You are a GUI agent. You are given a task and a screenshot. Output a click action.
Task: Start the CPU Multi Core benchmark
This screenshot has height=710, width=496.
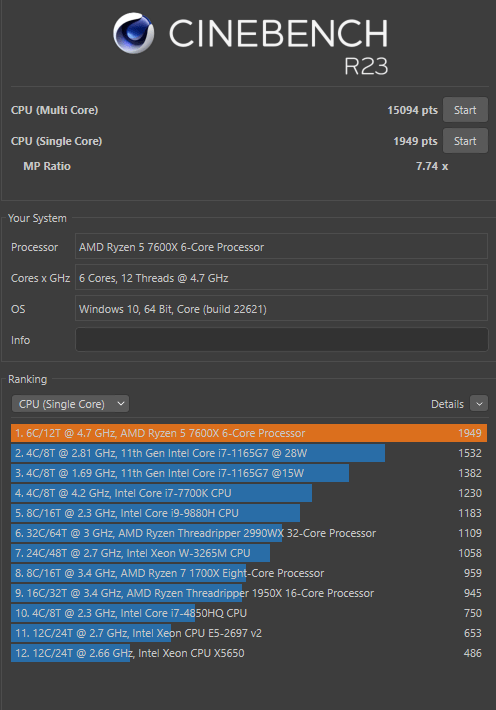click(x=465, y=110)
